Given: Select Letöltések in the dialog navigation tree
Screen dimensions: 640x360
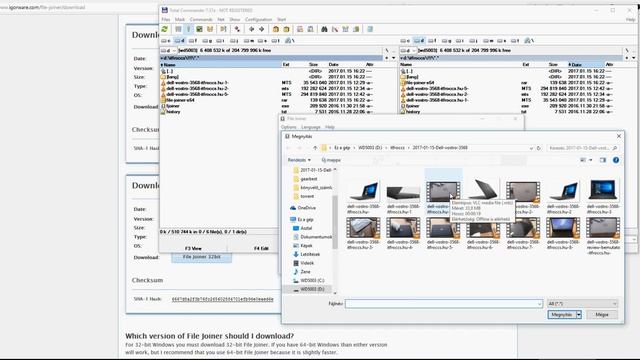Looking at the screenshot, I should pyautogui.click(x=310, y=254).
